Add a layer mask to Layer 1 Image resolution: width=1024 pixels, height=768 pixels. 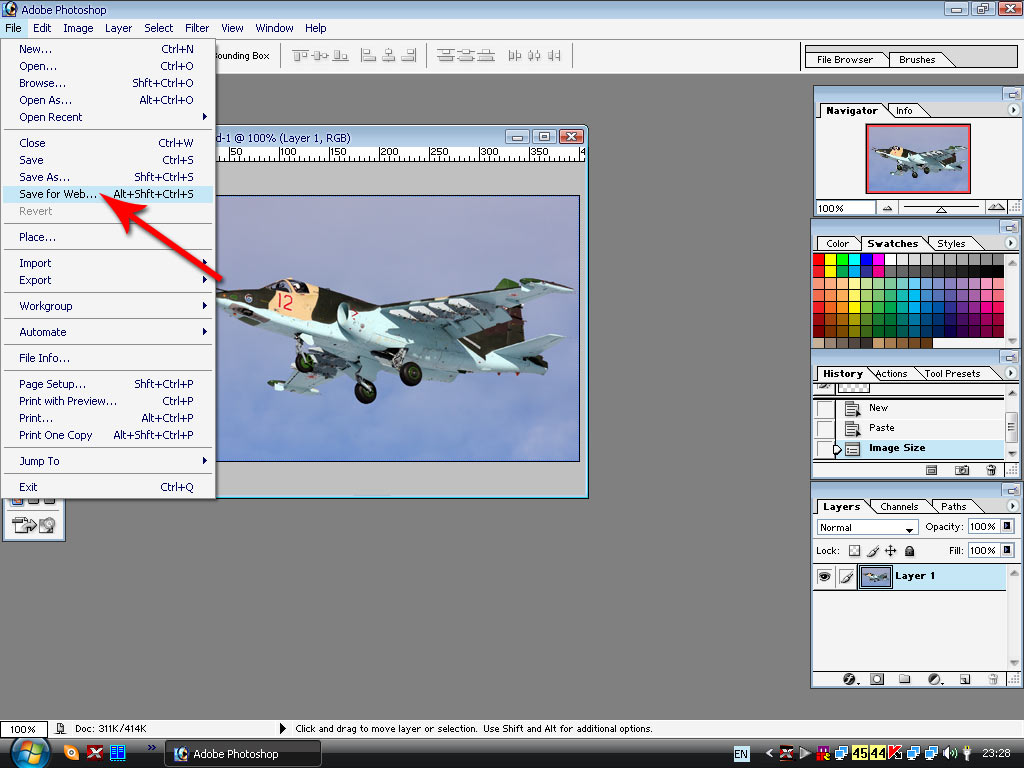click(x=877, y=679)
